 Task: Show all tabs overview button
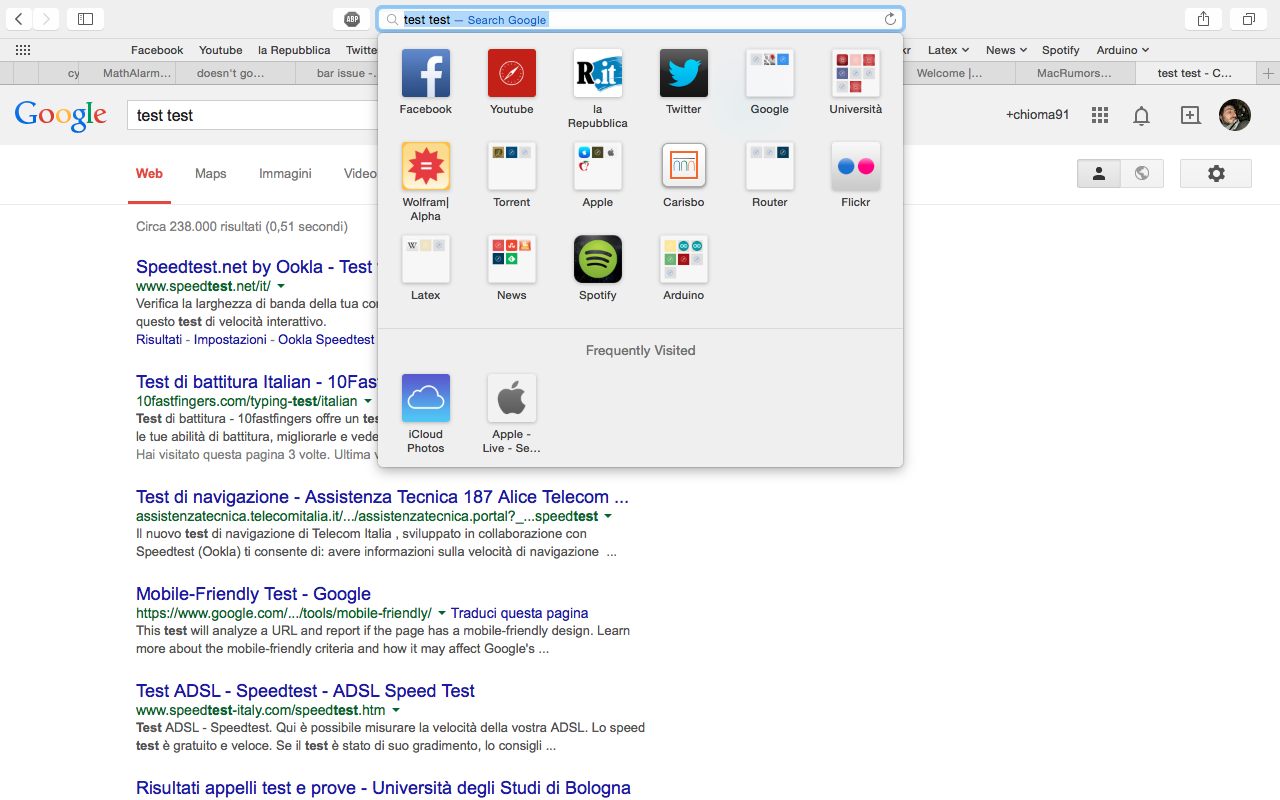click(x=1249, y=19)
